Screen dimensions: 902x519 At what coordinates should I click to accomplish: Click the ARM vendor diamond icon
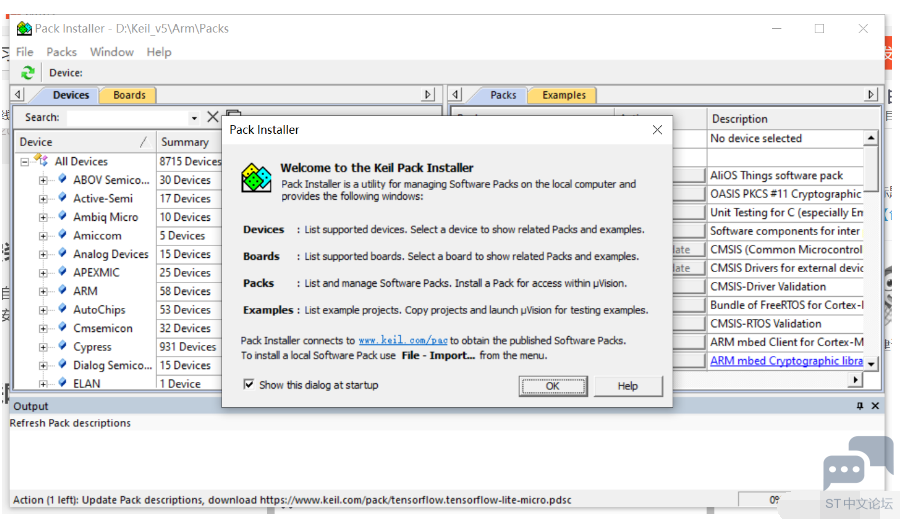pyautogui.click(x=63, y=291)
